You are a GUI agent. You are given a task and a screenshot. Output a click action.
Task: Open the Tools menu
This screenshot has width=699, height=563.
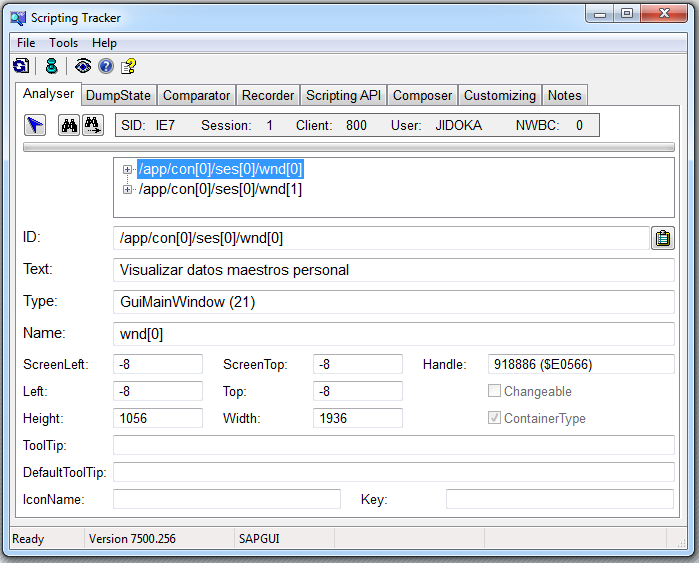(63, 43)
